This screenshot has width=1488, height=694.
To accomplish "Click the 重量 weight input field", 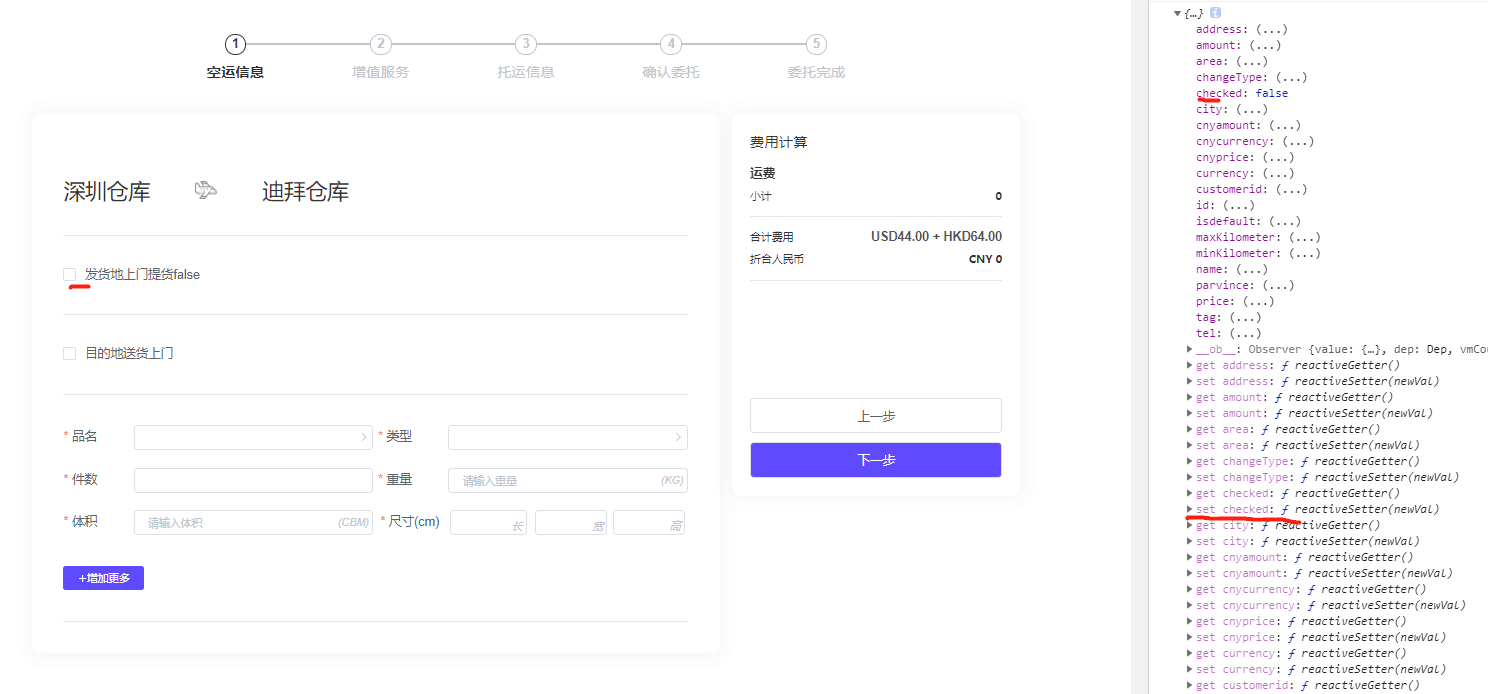I will tap(566, 480).
